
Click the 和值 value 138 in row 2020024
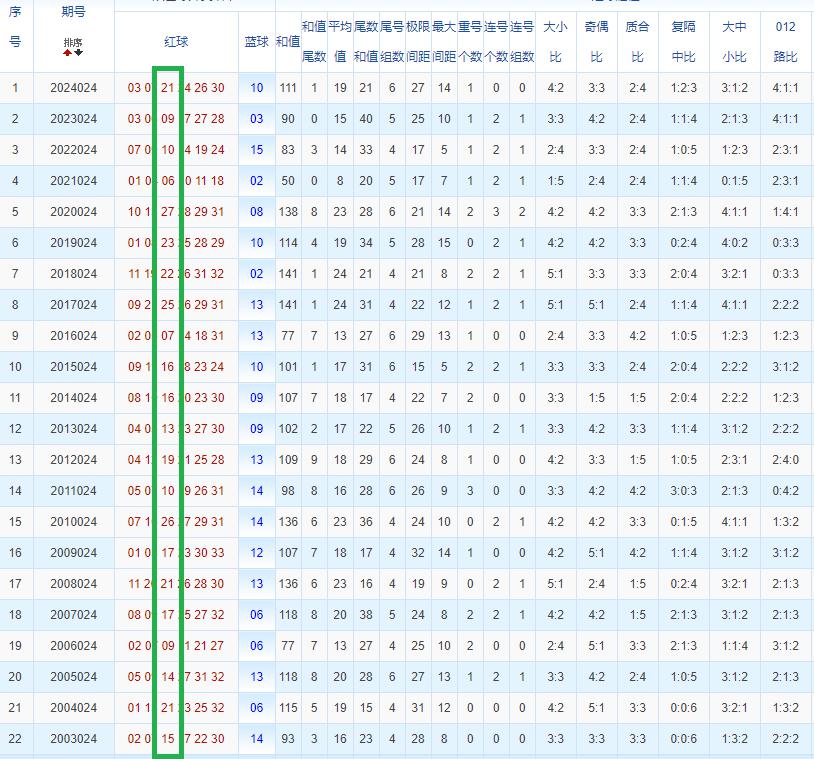coord(288,212)
